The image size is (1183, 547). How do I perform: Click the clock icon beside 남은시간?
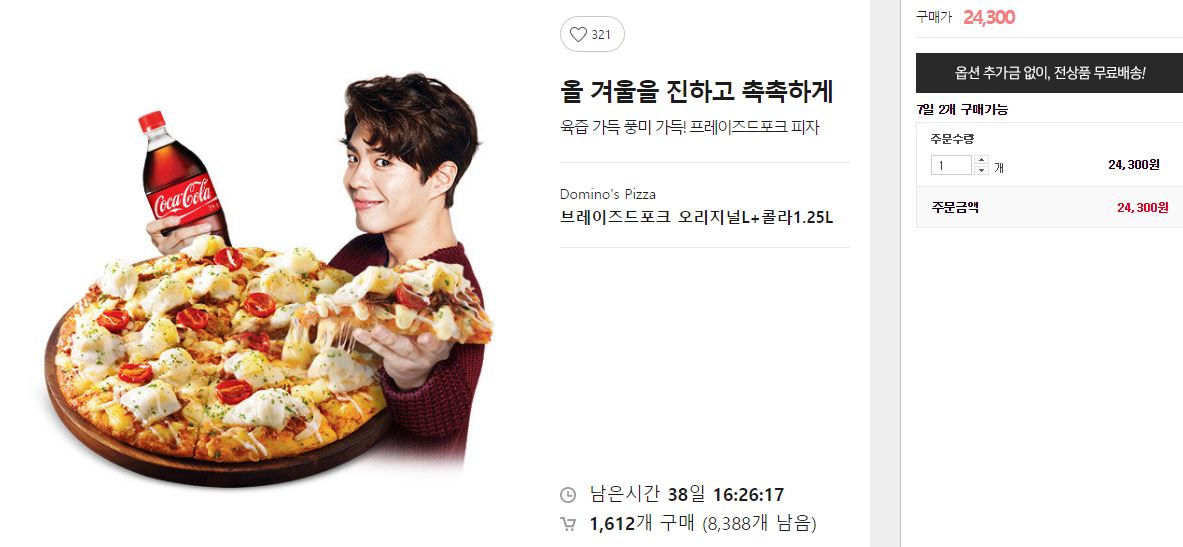tap(567, 496)
